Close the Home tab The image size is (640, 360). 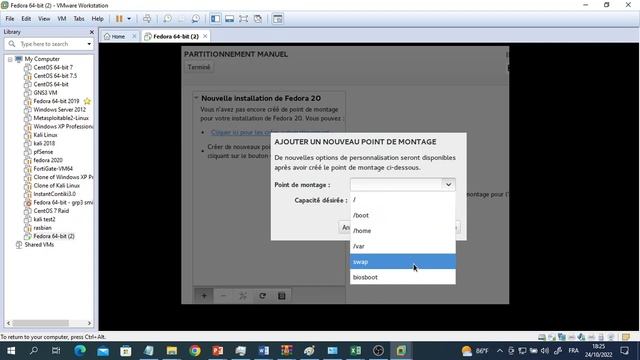(134, 36)
